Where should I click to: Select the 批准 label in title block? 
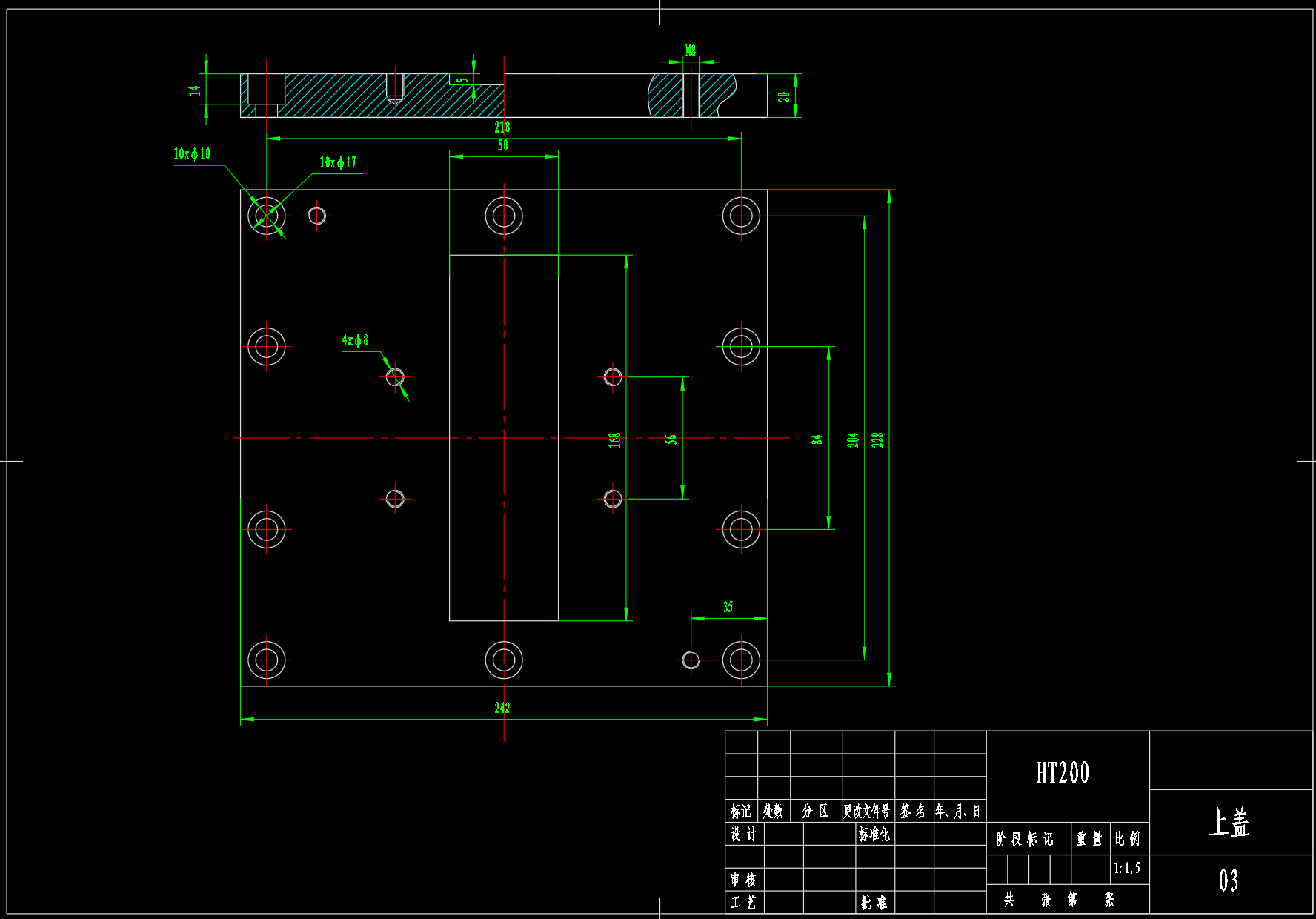click(x=874, y=903)
